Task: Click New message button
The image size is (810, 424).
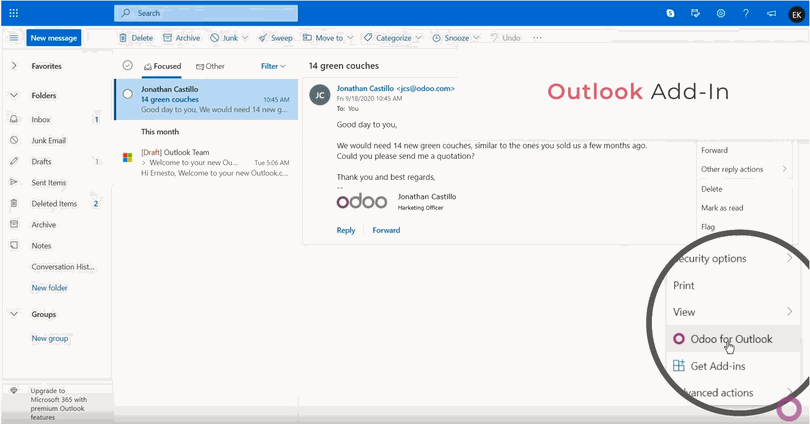Action: (x=54, y=38)
